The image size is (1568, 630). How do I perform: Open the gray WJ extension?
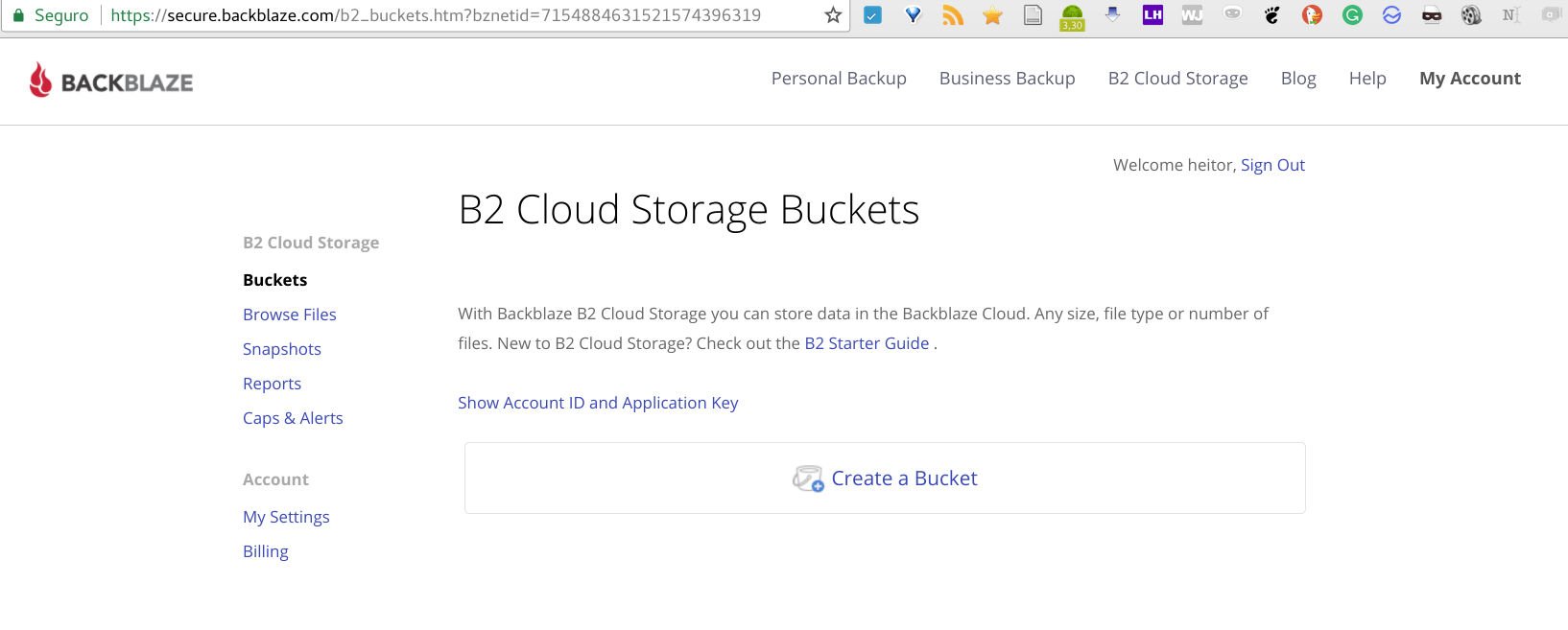[x=1192, y=15]
